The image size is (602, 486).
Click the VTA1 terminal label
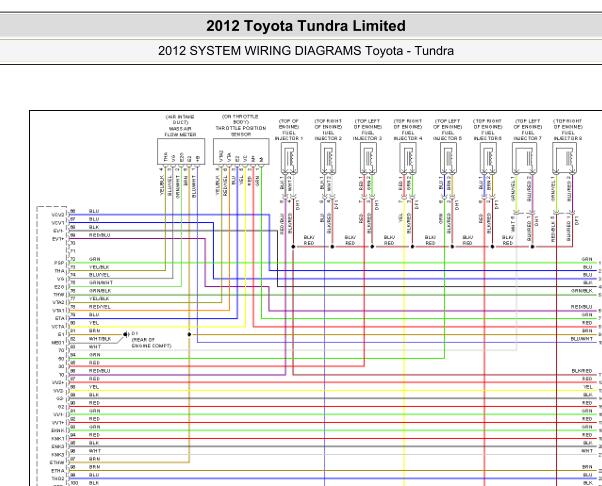59,311
